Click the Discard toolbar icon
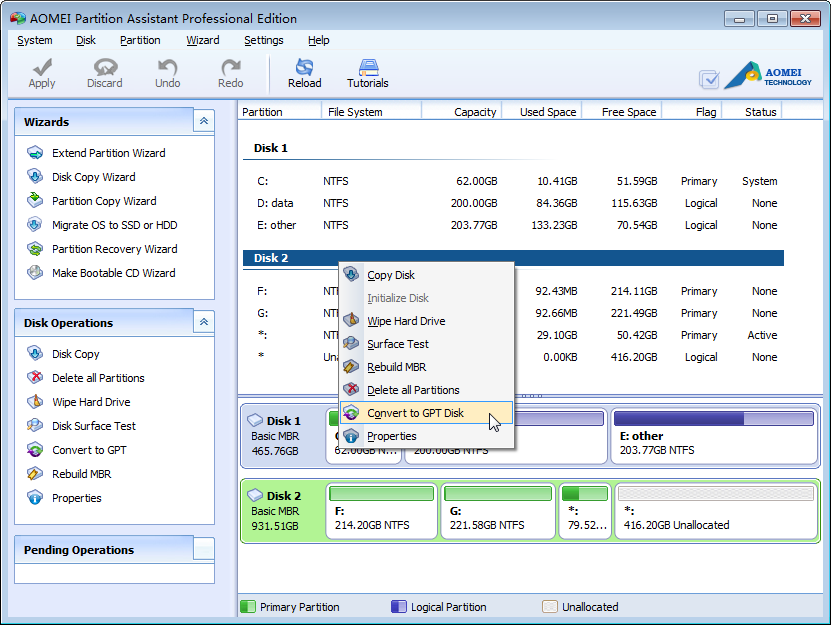 click(104, 72)
